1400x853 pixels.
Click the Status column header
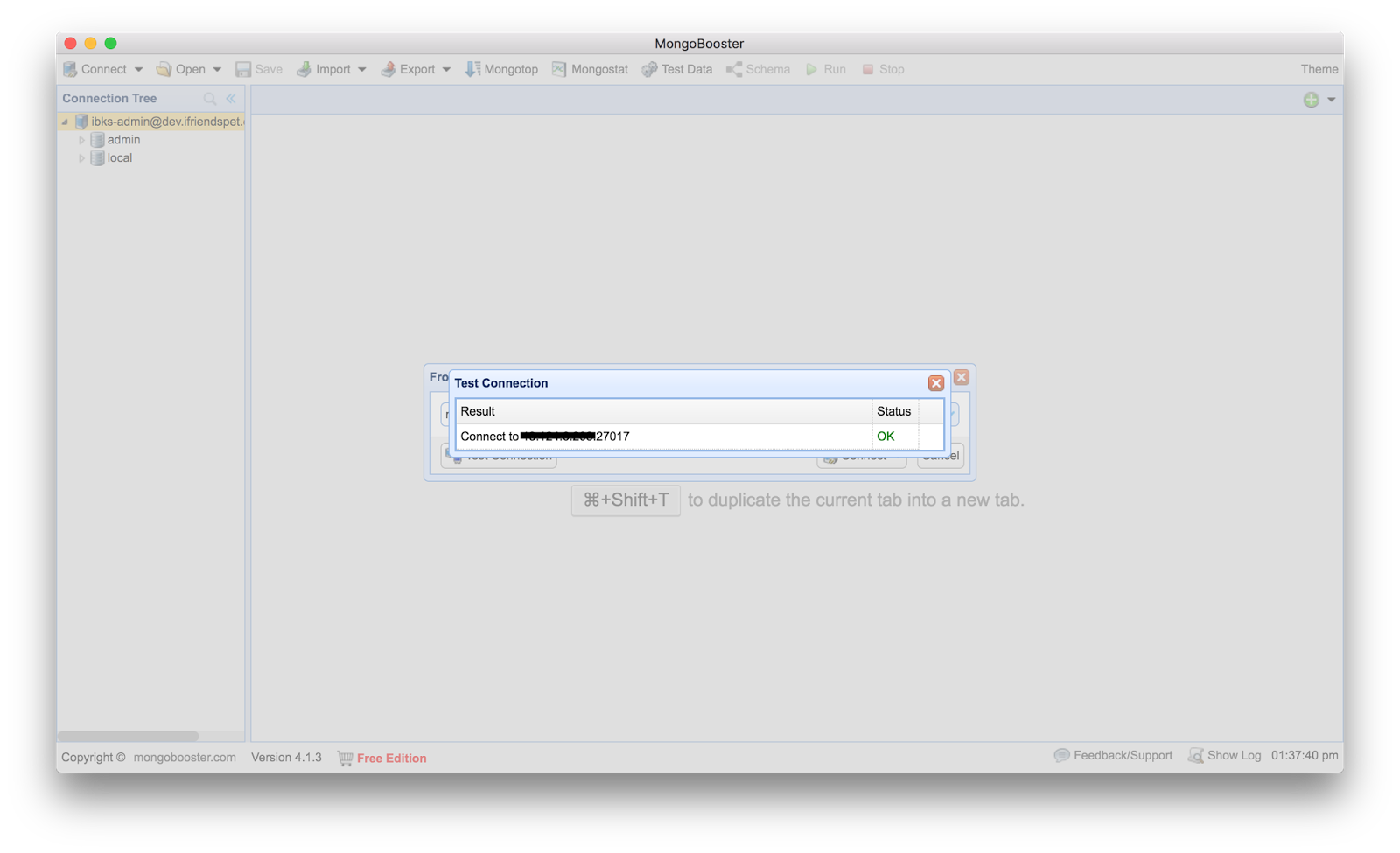pos(895,411)
